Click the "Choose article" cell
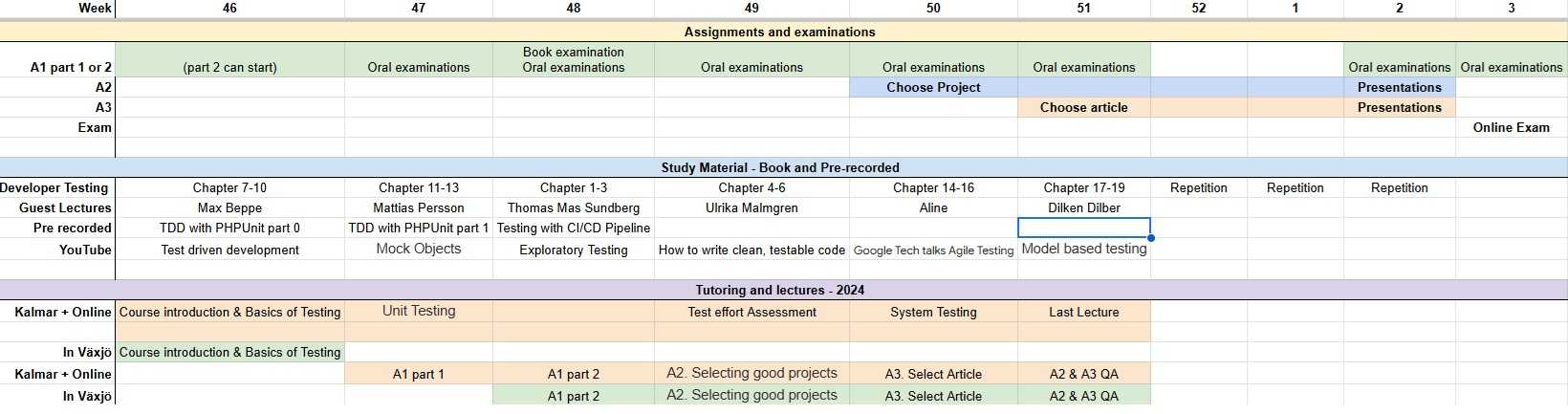 pyautogui.click(x=1083, y=107)
